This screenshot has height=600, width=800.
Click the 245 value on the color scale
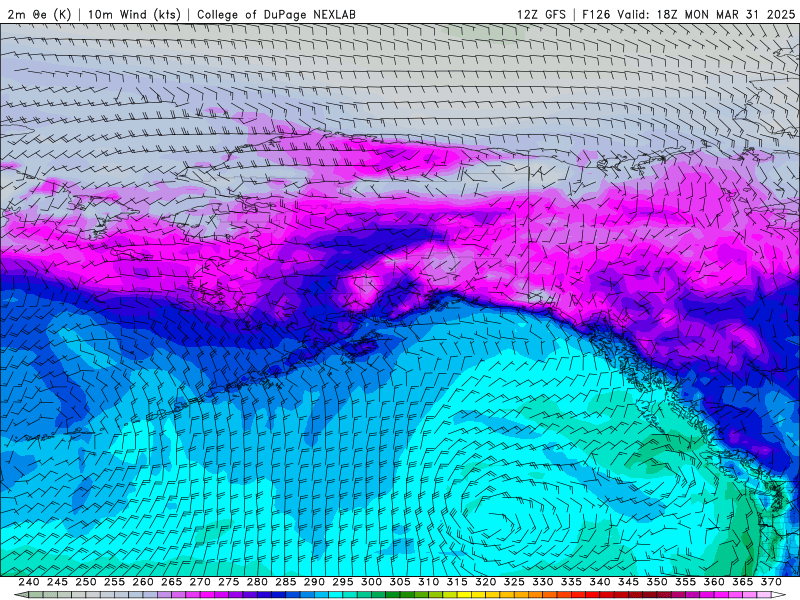(x=58, y=582)
